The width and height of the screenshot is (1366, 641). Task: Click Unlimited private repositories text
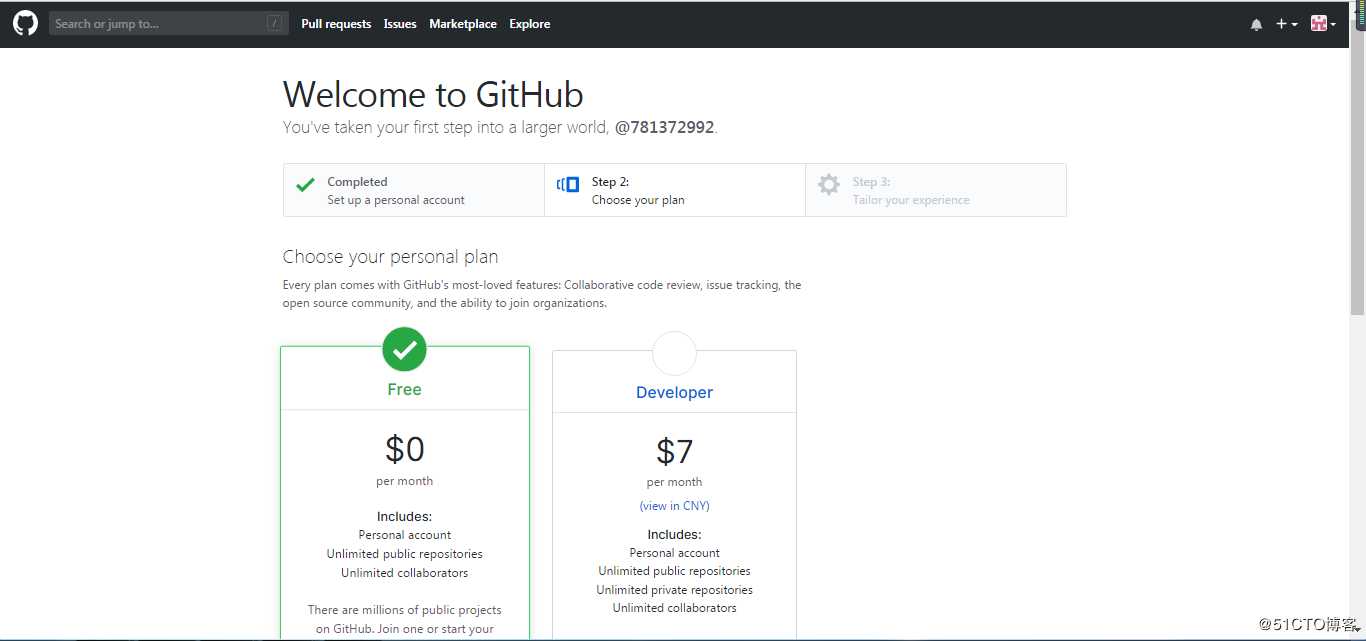[x=674, y=590]
